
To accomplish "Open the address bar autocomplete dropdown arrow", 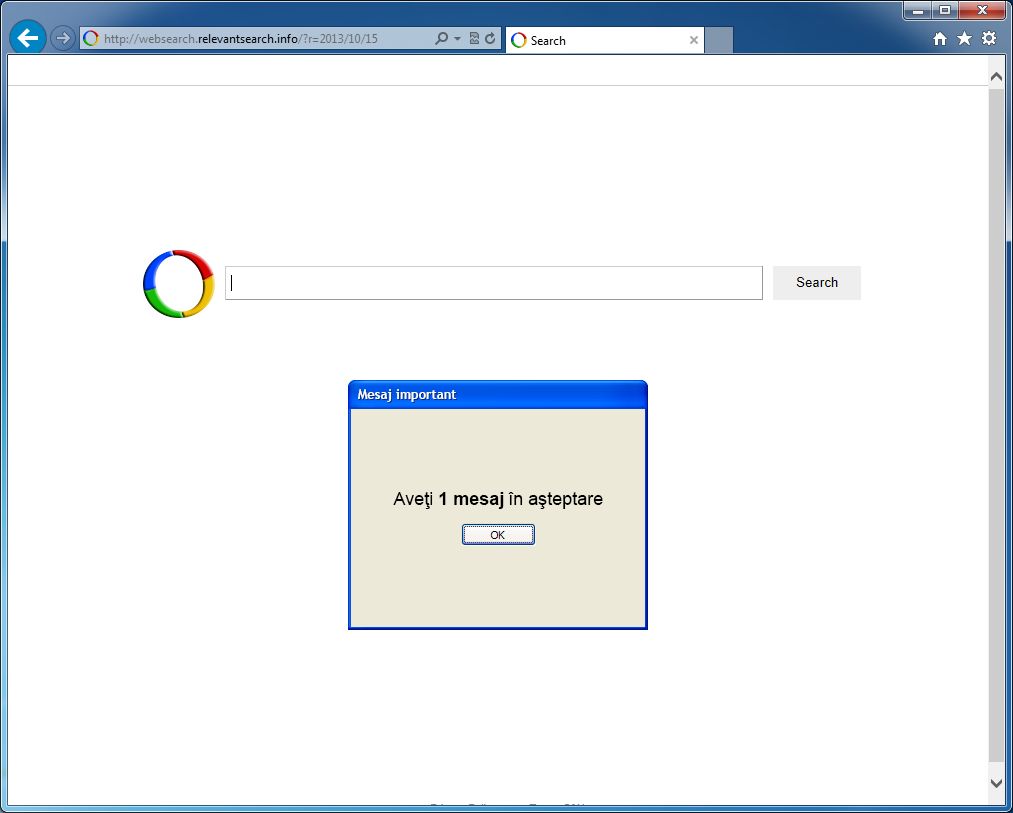I will (457, 39).
